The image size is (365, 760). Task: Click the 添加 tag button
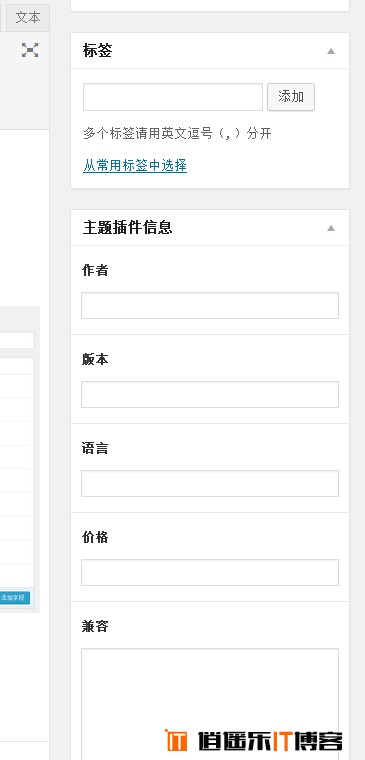291,97
